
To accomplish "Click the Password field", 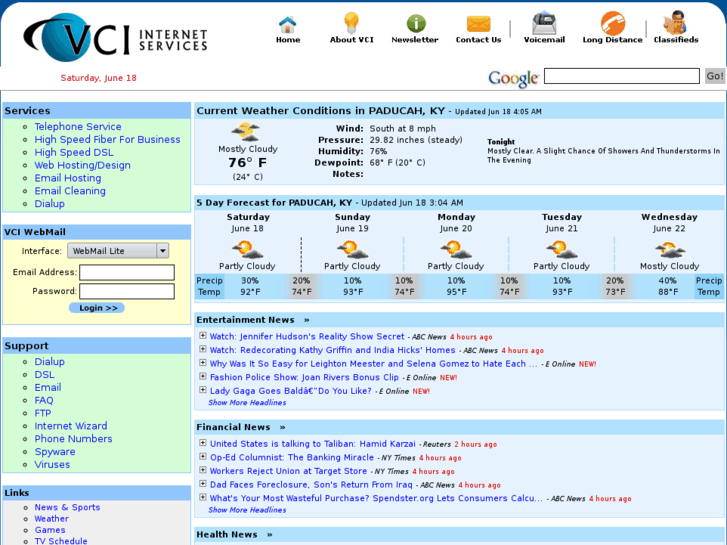I will pos(127,291).
